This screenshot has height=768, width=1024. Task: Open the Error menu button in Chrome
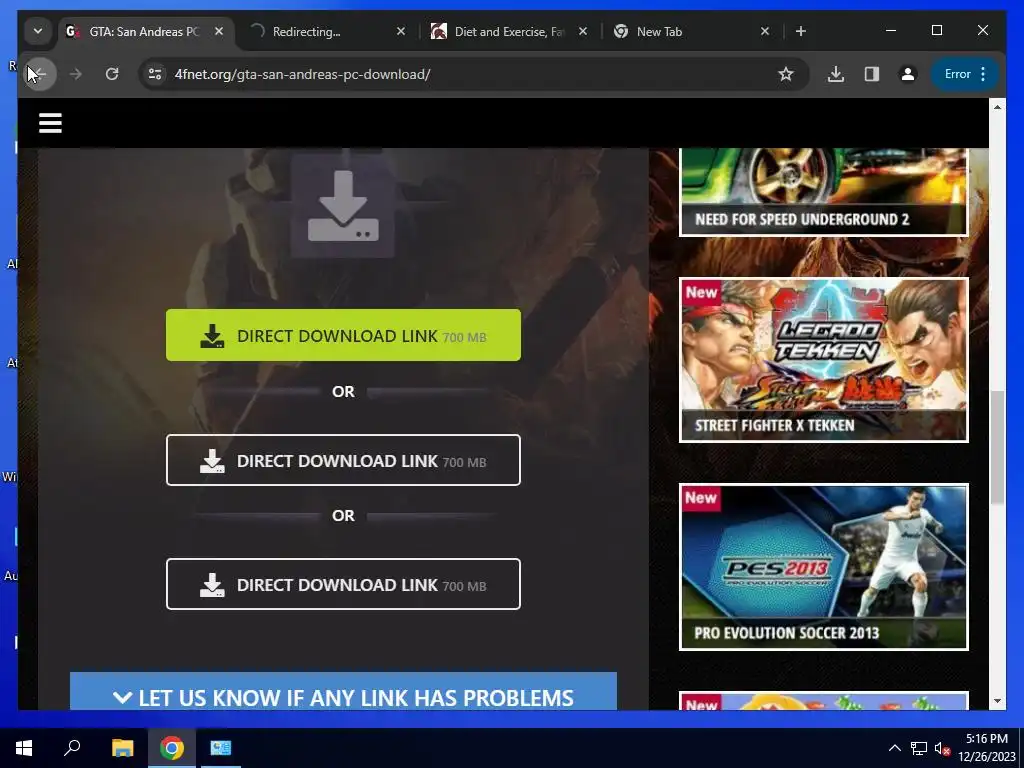tap(965, 74)
